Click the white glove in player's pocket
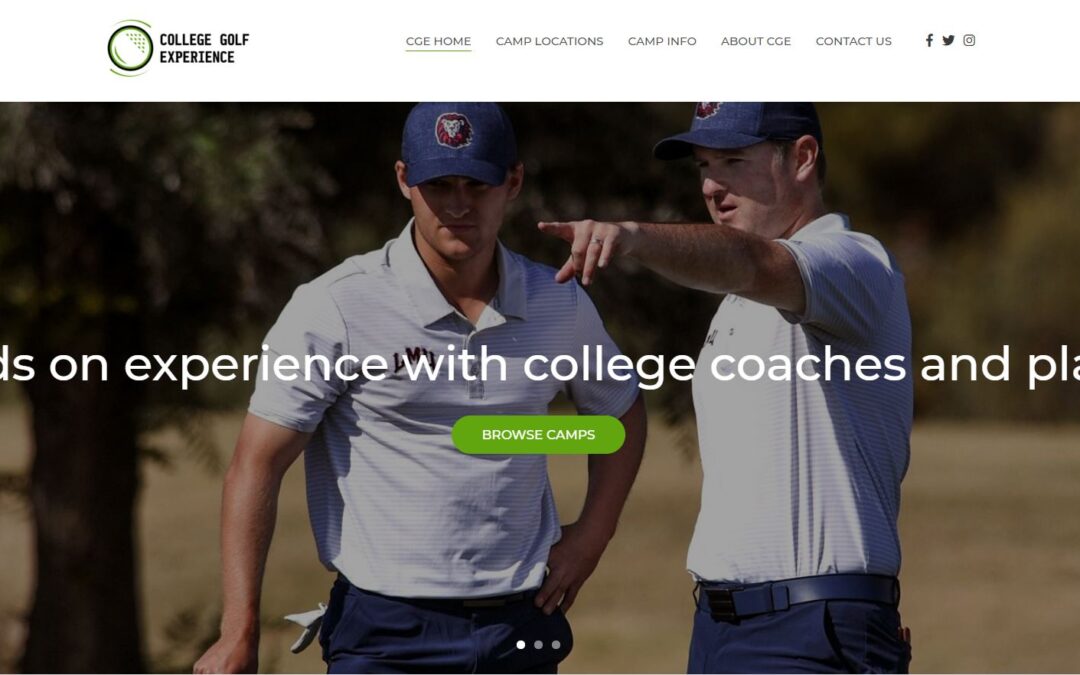 coord(307,625)
